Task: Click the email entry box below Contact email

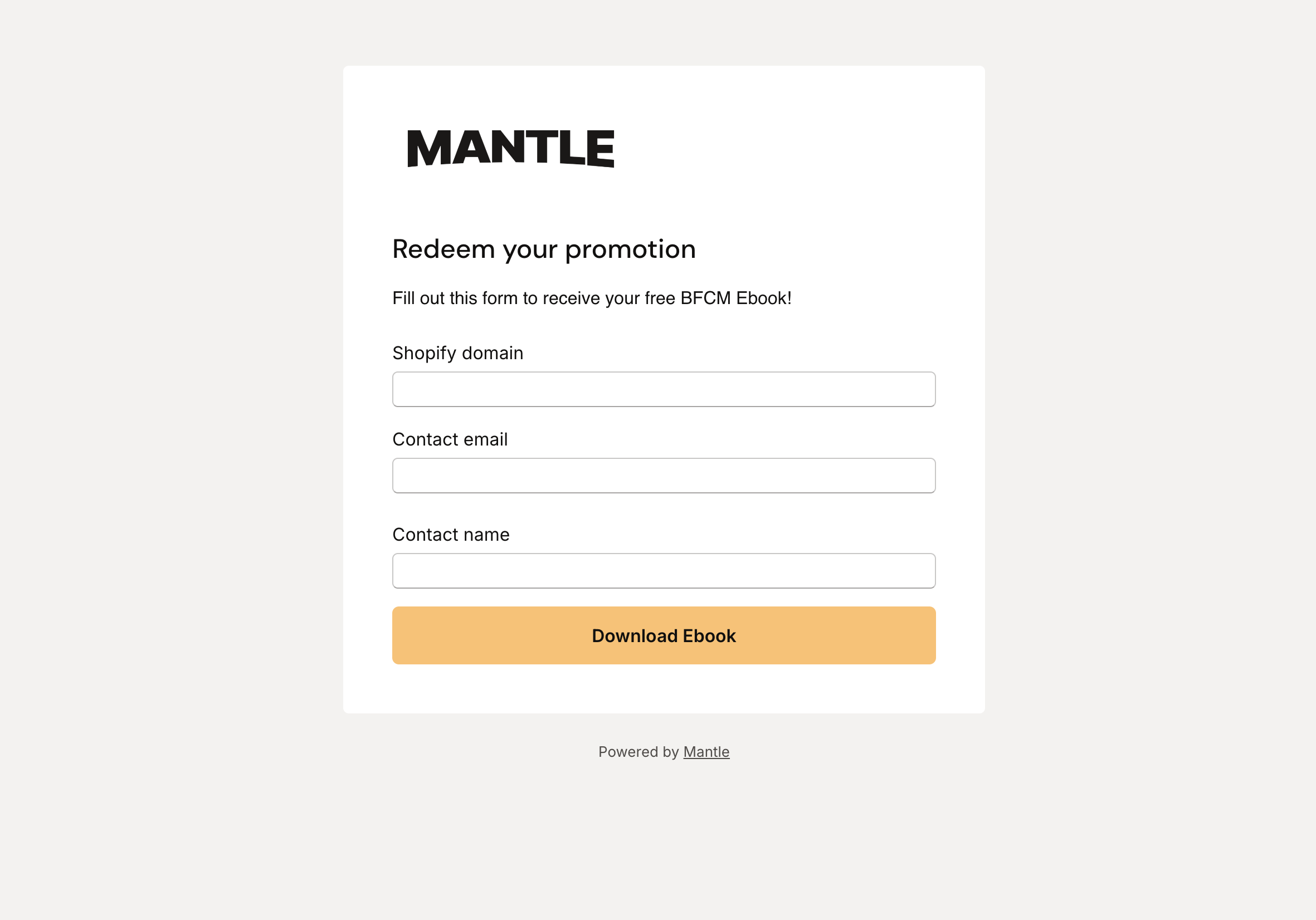Action: (x=663, y=476)
